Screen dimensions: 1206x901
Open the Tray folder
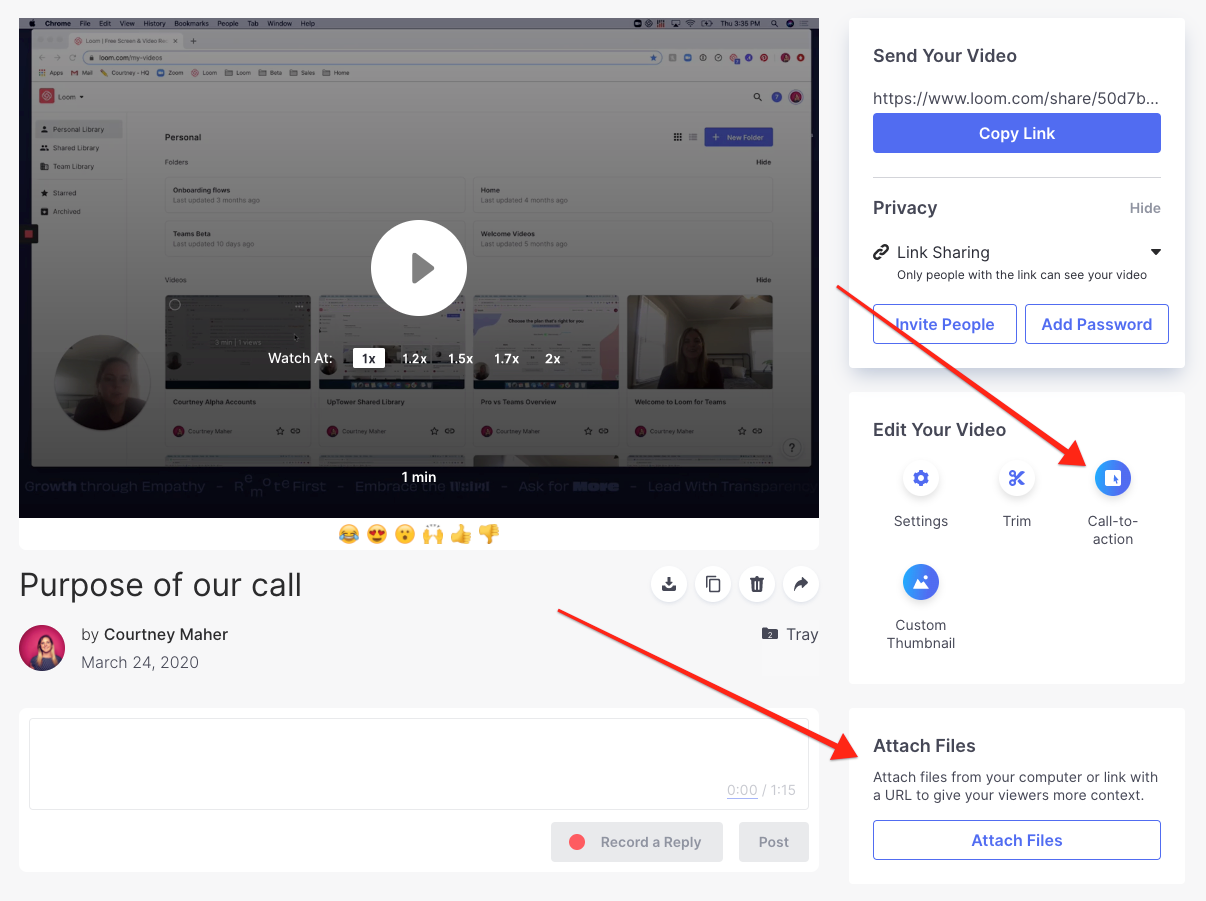pos(790,634)
